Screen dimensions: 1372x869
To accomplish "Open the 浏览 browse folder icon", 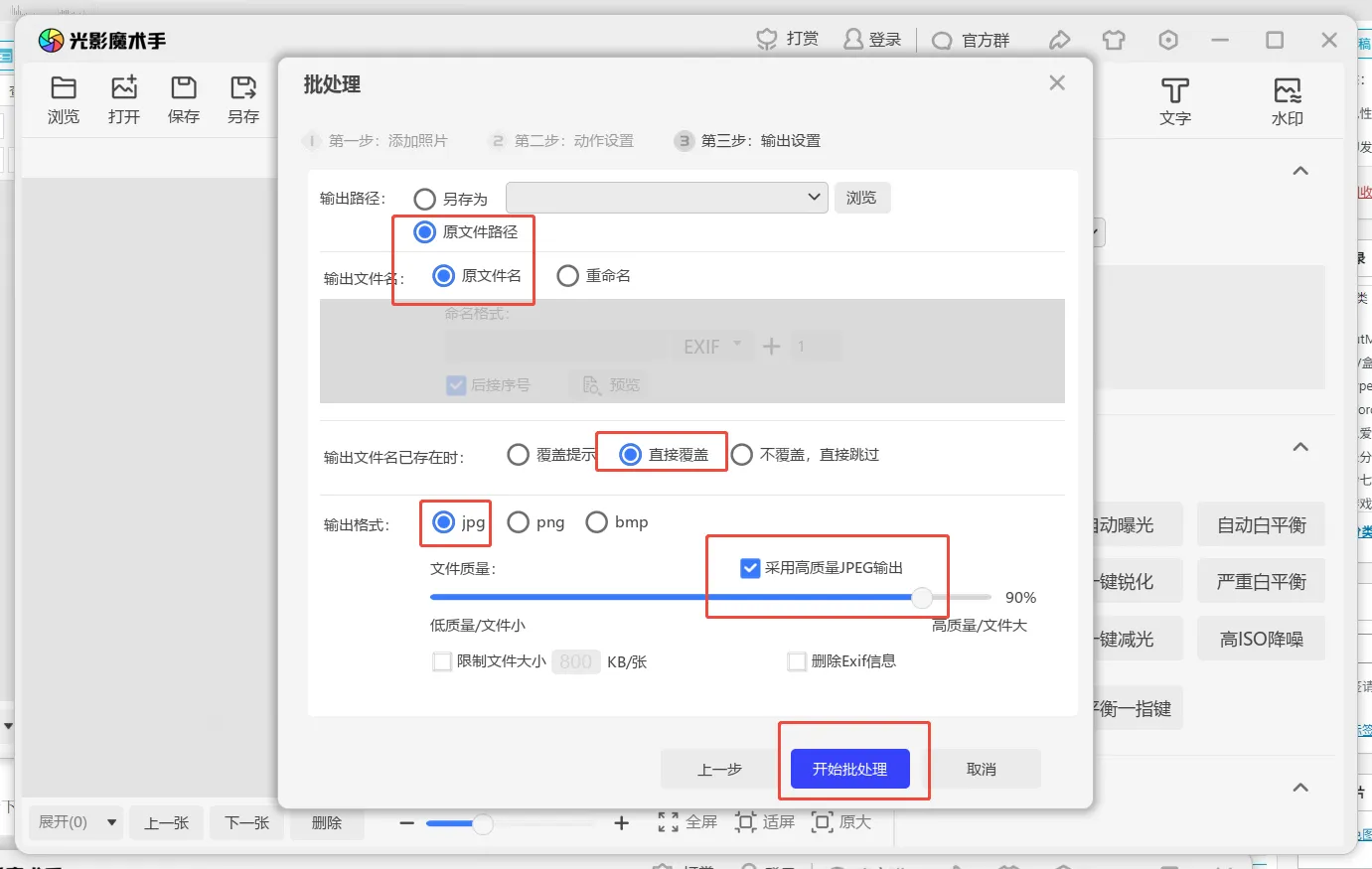I will (x=64, y=87).
